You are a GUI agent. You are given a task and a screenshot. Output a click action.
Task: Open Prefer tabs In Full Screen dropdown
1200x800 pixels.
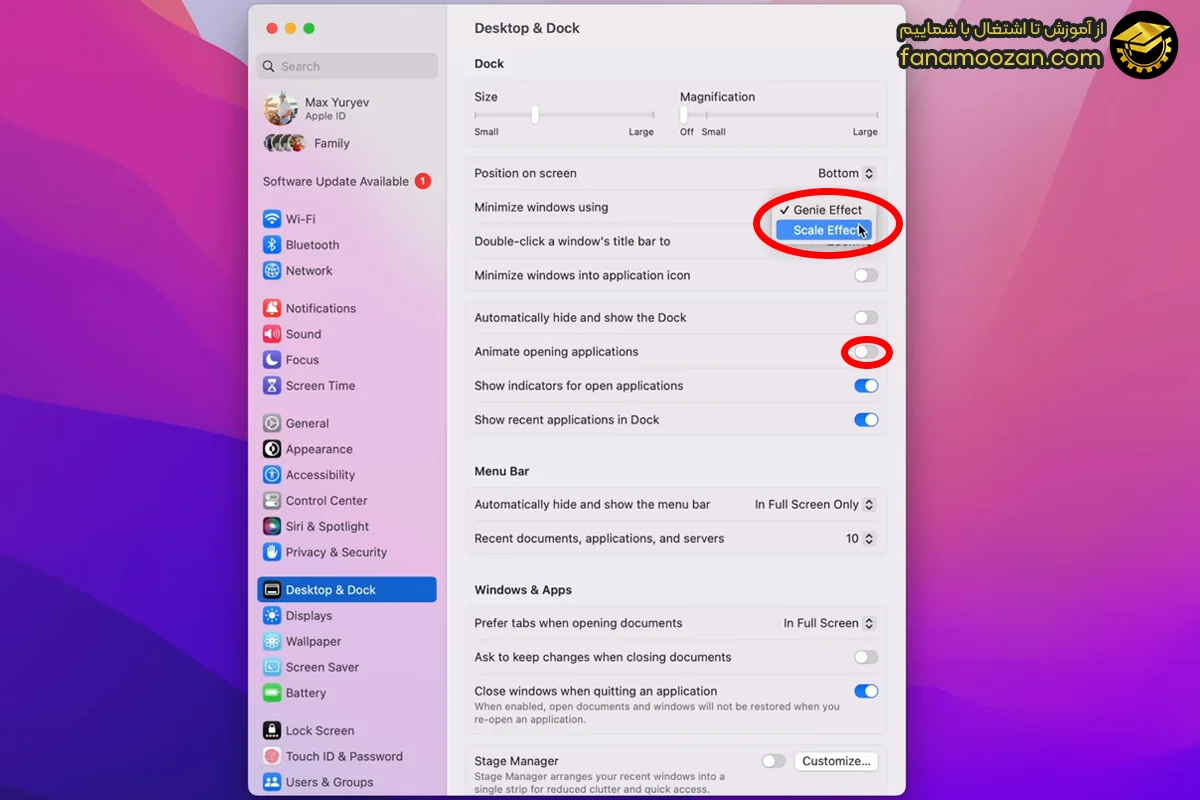[829, 623]
